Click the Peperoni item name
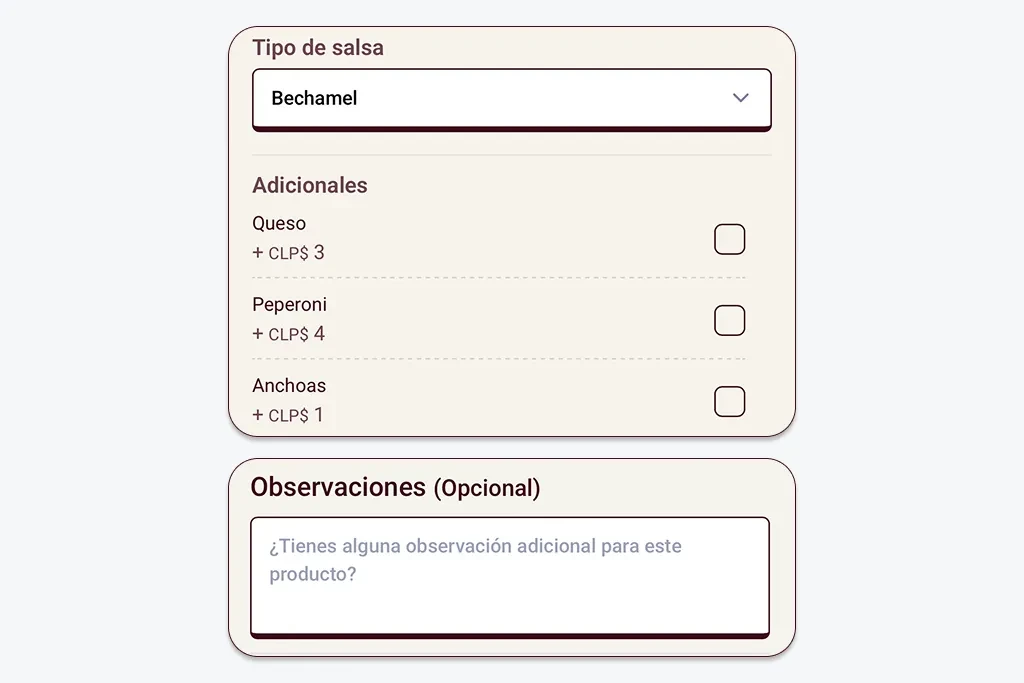 pyautogui.click(x=289, y=304)
